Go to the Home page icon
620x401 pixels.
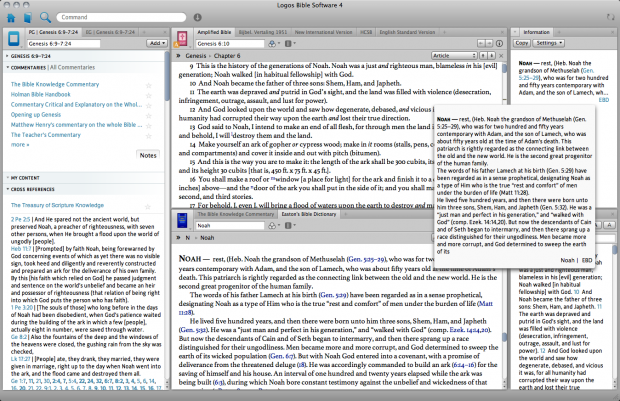[x=11, y=17]
